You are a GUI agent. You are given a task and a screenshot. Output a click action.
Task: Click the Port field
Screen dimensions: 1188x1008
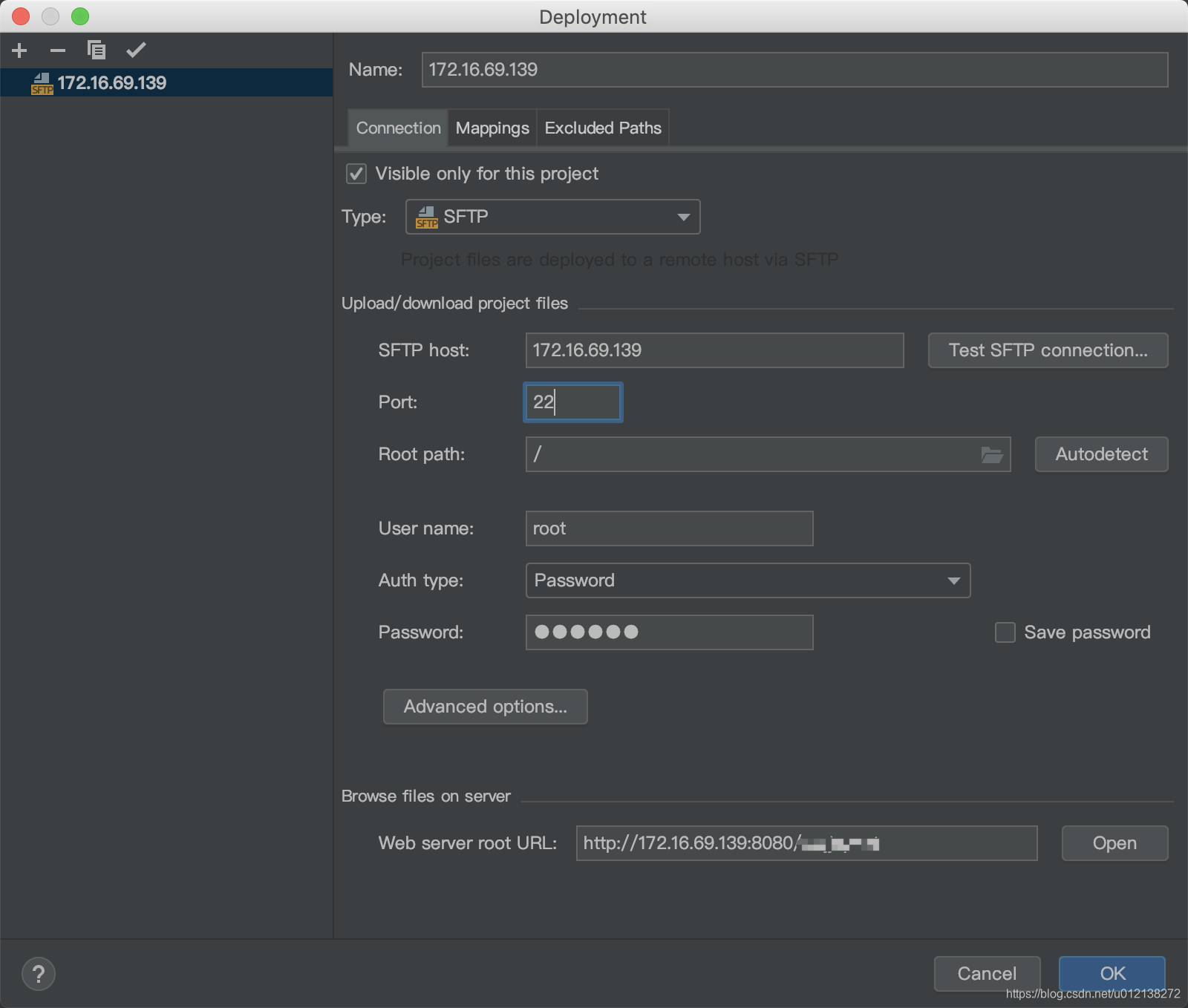pos(572,402)
